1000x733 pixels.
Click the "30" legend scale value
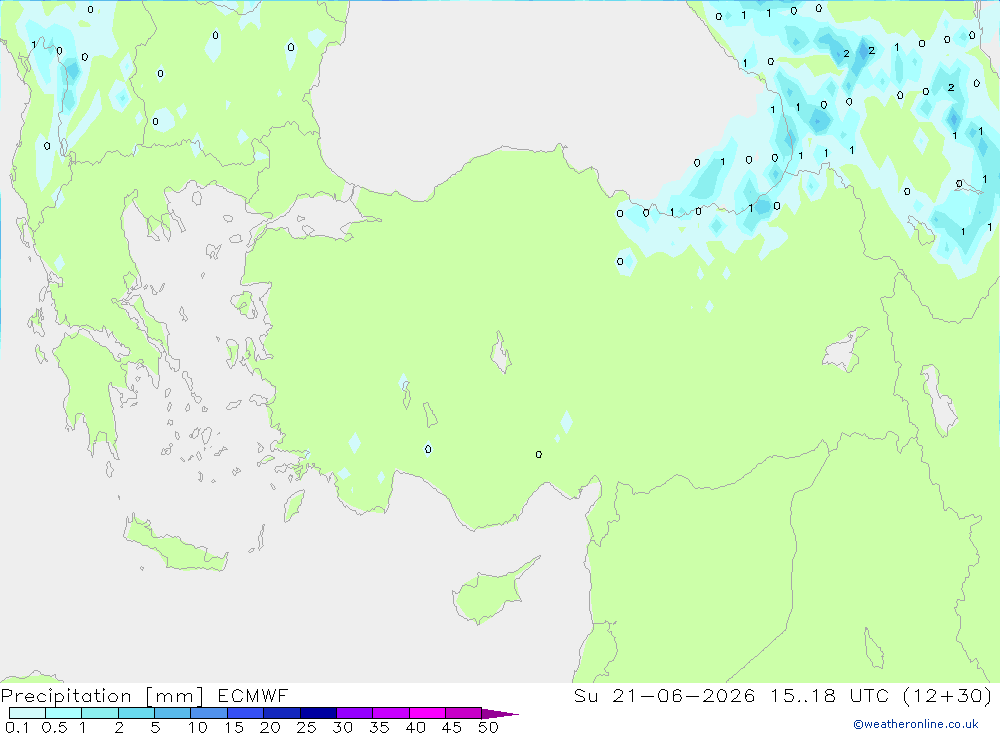click(342, 727)
